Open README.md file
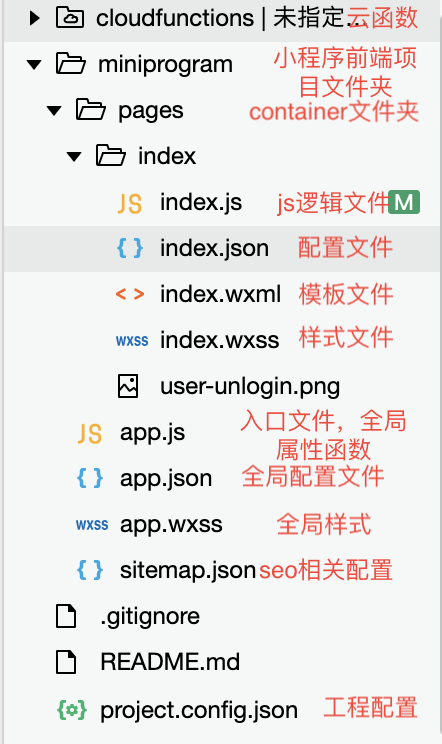 click(x=170, y=662)
